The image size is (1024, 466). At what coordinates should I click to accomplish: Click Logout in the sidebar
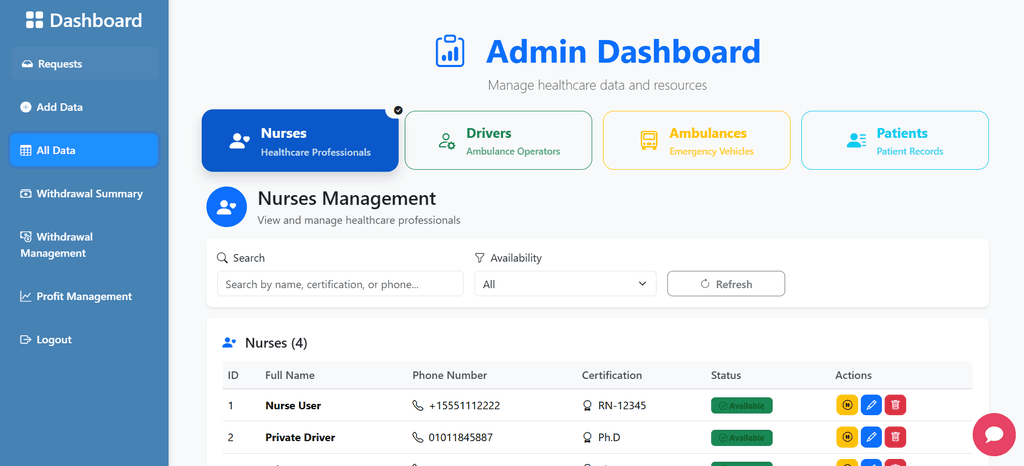click(x=54, y=340)
